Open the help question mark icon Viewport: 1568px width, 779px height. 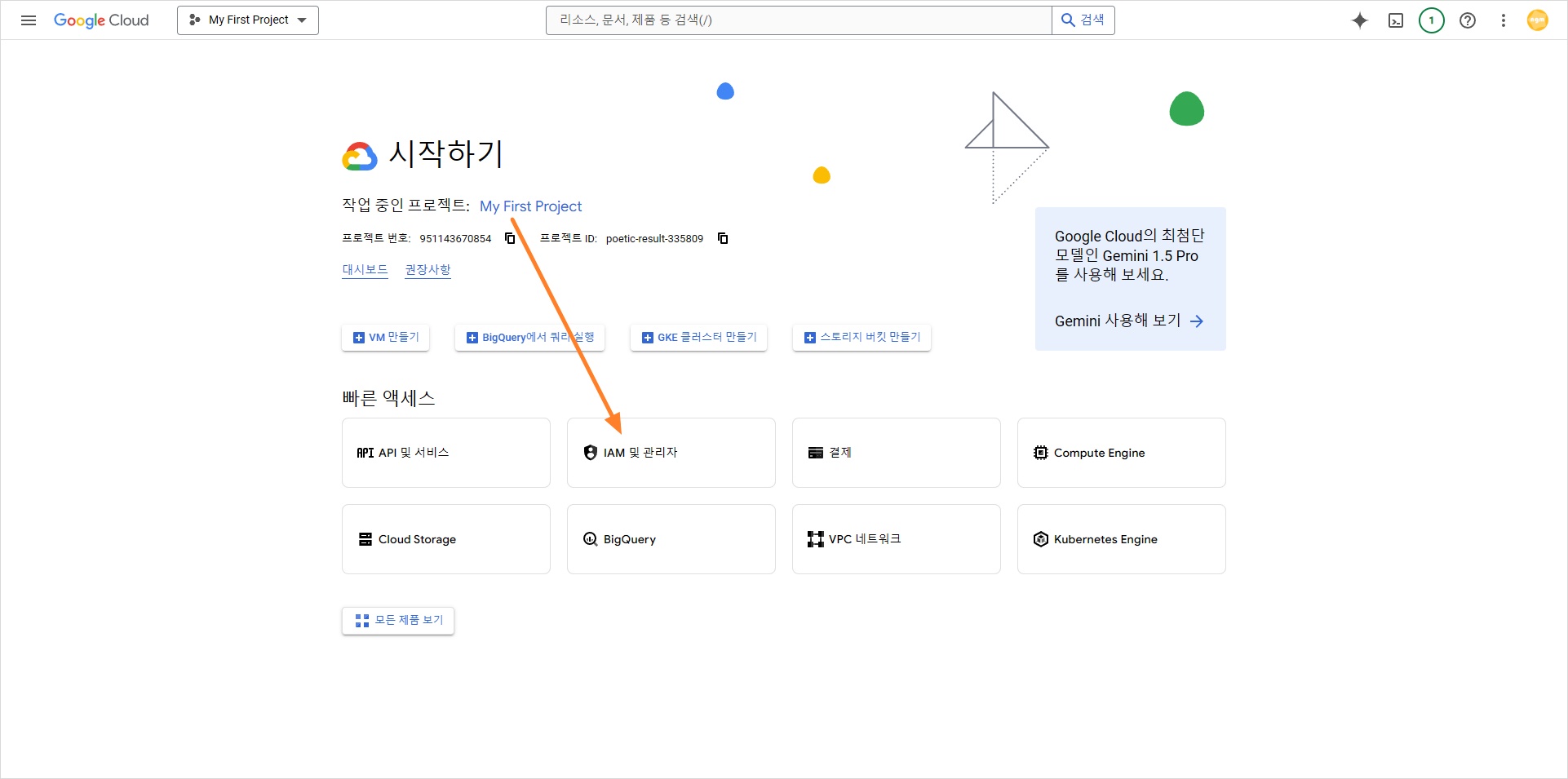tap(1468, 20)
